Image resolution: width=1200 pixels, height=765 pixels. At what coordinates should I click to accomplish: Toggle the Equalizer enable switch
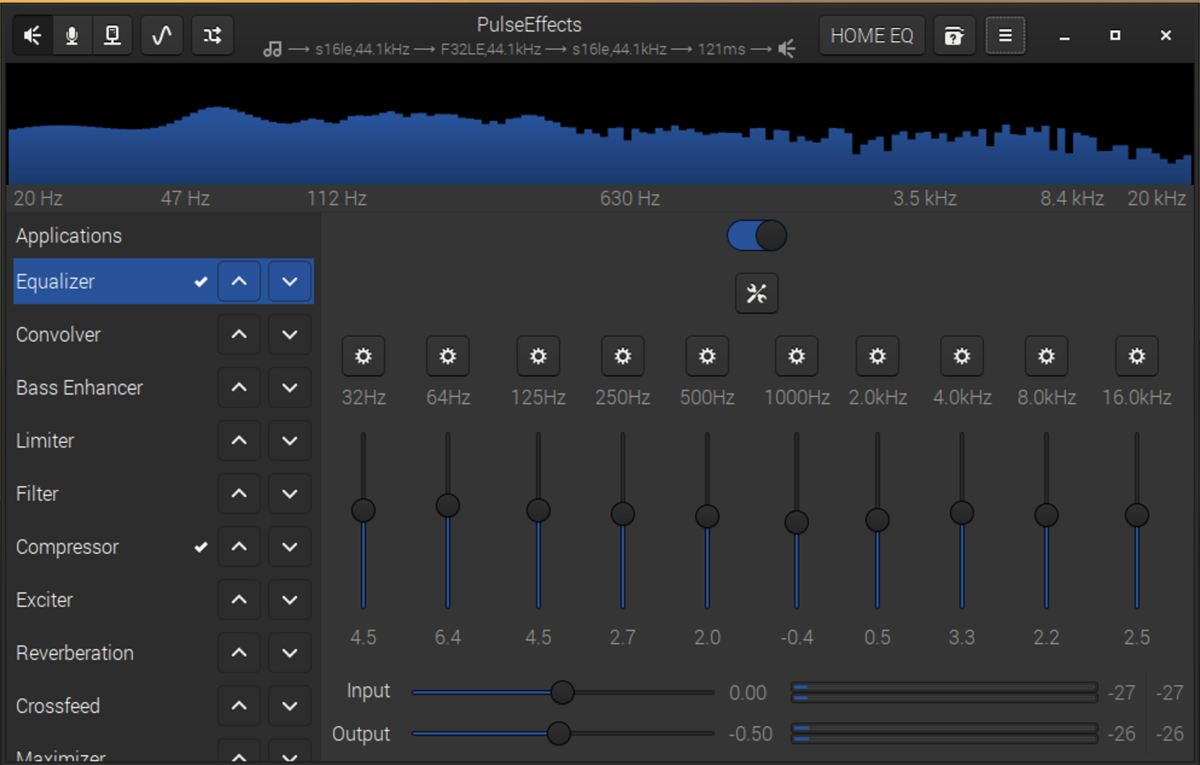[x=757, y=236]
